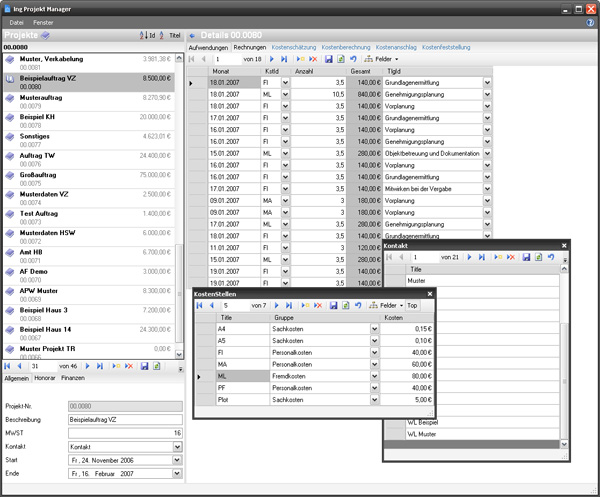Open Tlgld dropdown for Objektbetreuung und Dokumentation
Viewport: 600px width, 497px height.
pos(487,153)
